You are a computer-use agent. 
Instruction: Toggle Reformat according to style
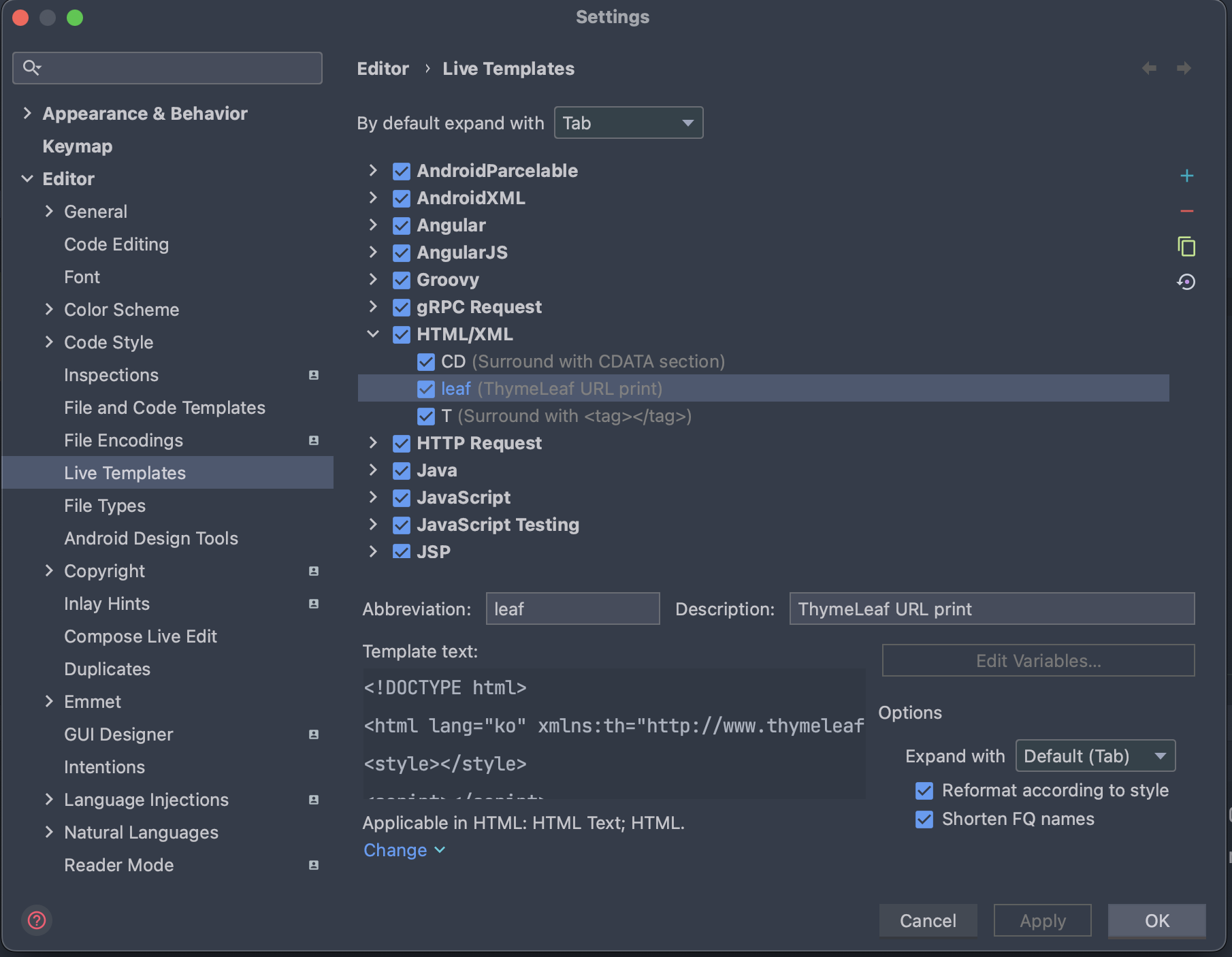tap(924, 790)
